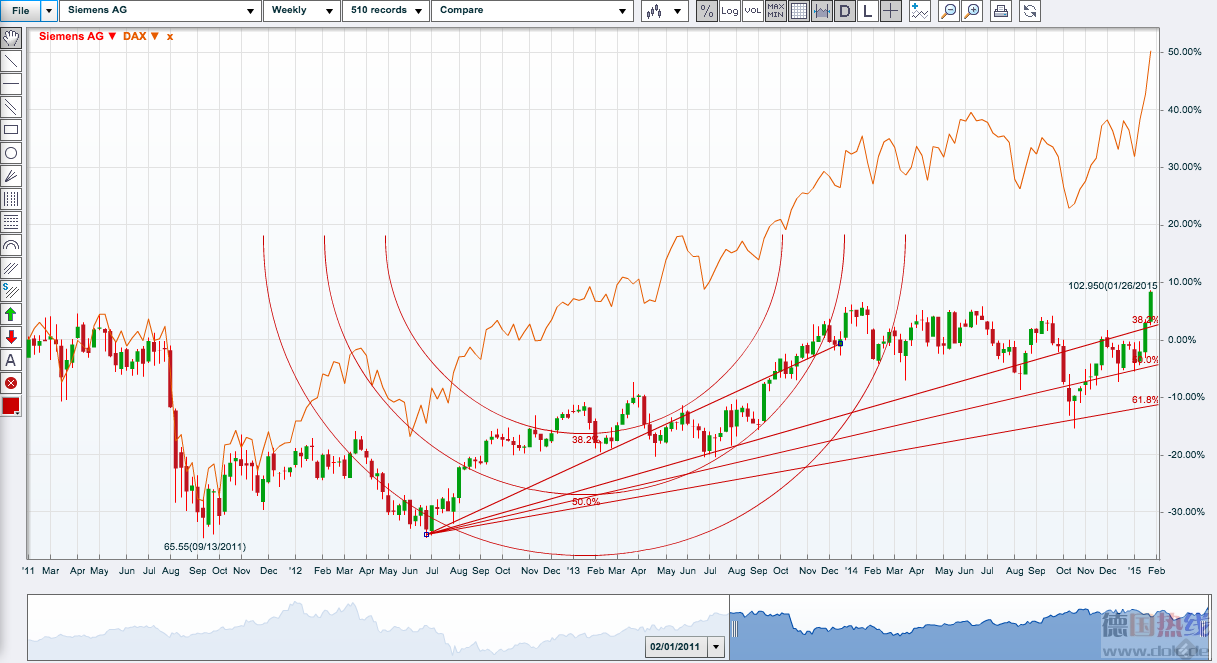This screenshot has width=1217, height=663.
Task: Open the Siemens AG symbol dropdown
Action: [x=160, y=11]
